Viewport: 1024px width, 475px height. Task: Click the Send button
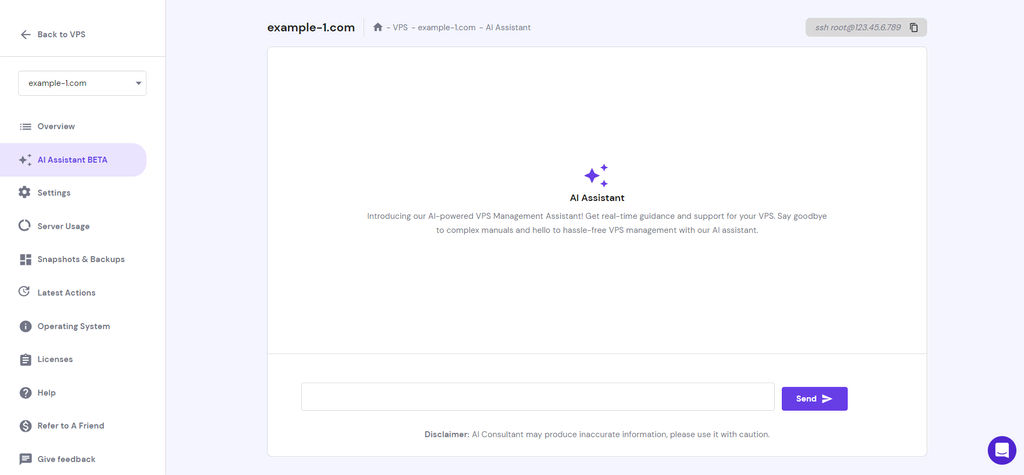point(814,399)
